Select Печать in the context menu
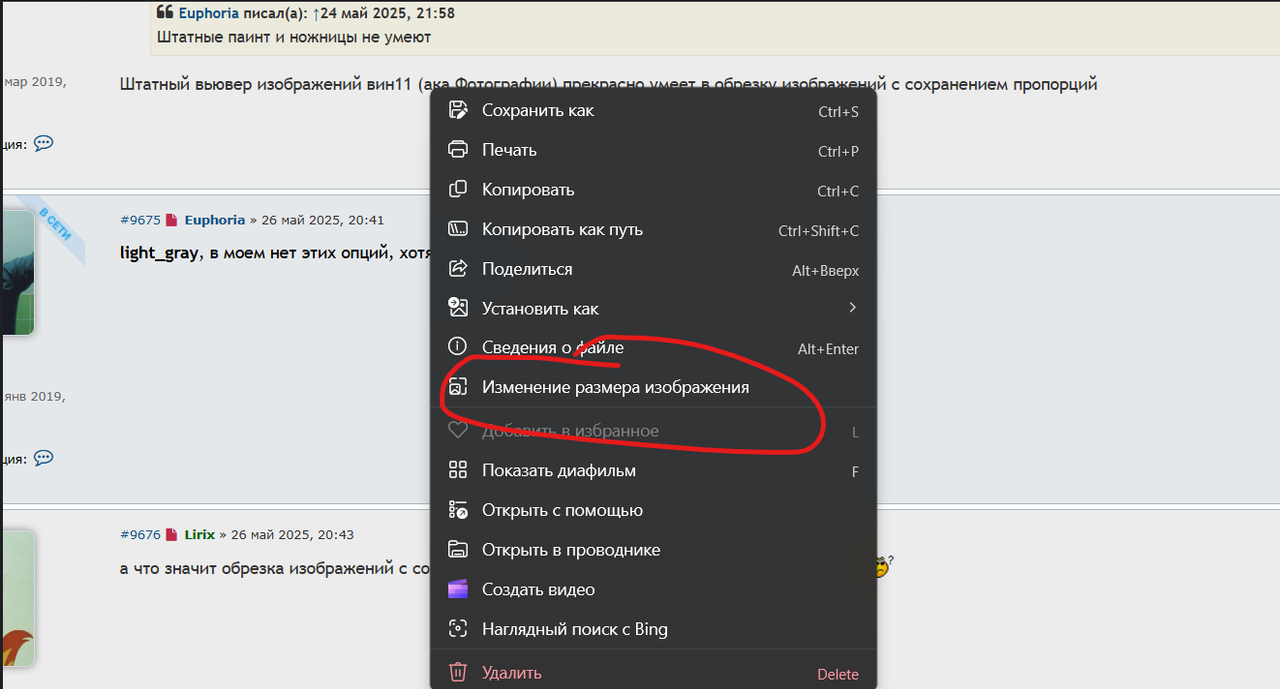 [654, 150]
